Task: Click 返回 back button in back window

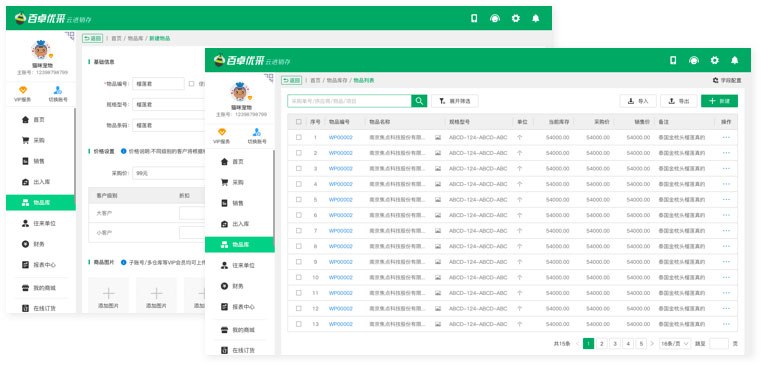Action: point(92,38)
